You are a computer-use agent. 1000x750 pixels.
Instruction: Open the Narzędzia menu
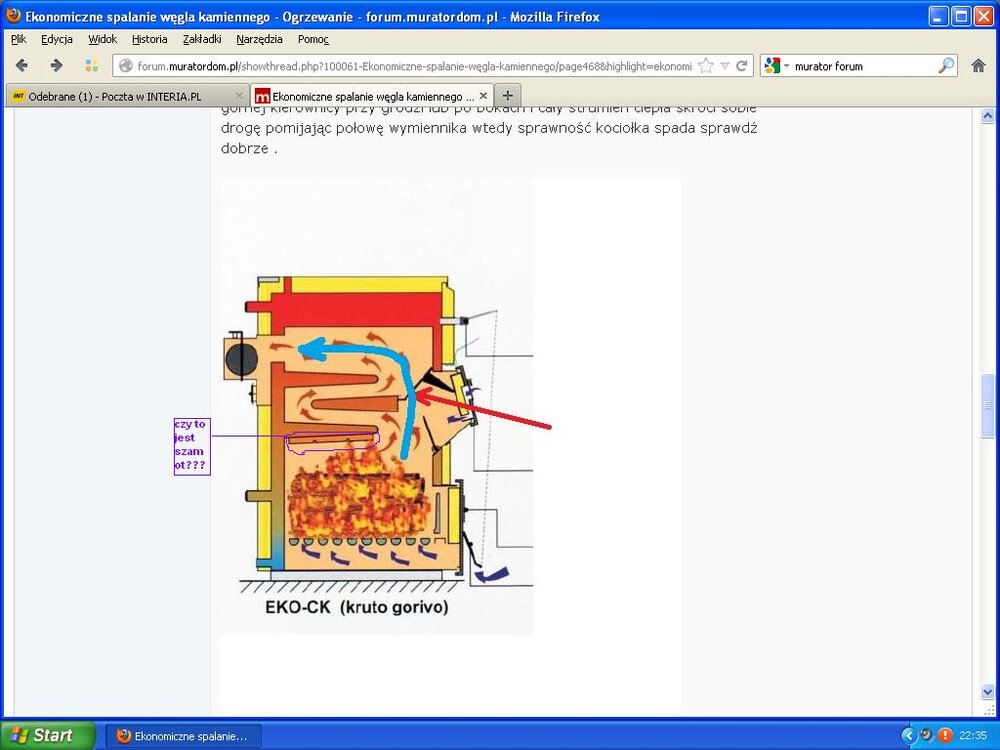click(259, 39)
